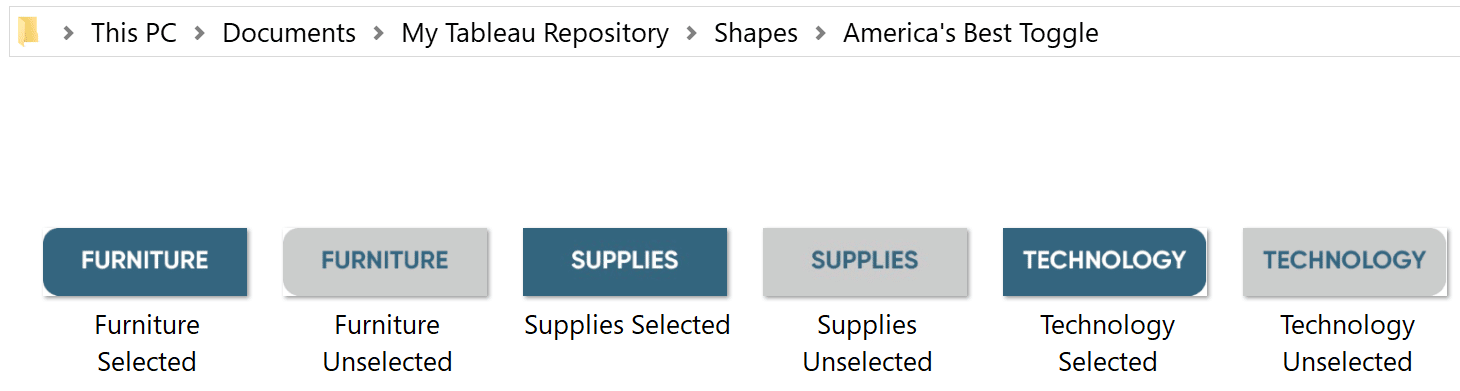Screen dimensions: 1460x391
Task: Select the Furniture Selected thumbnail image
Action: click(x=145, y=262)
